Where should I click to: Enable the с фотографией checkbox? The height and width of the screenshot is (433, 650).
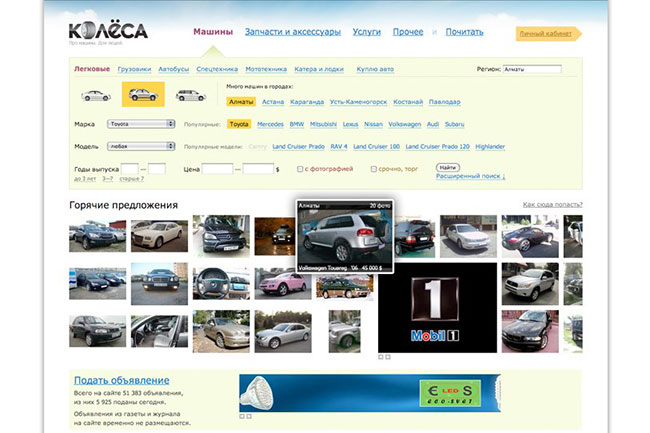[x=300, y=169]
